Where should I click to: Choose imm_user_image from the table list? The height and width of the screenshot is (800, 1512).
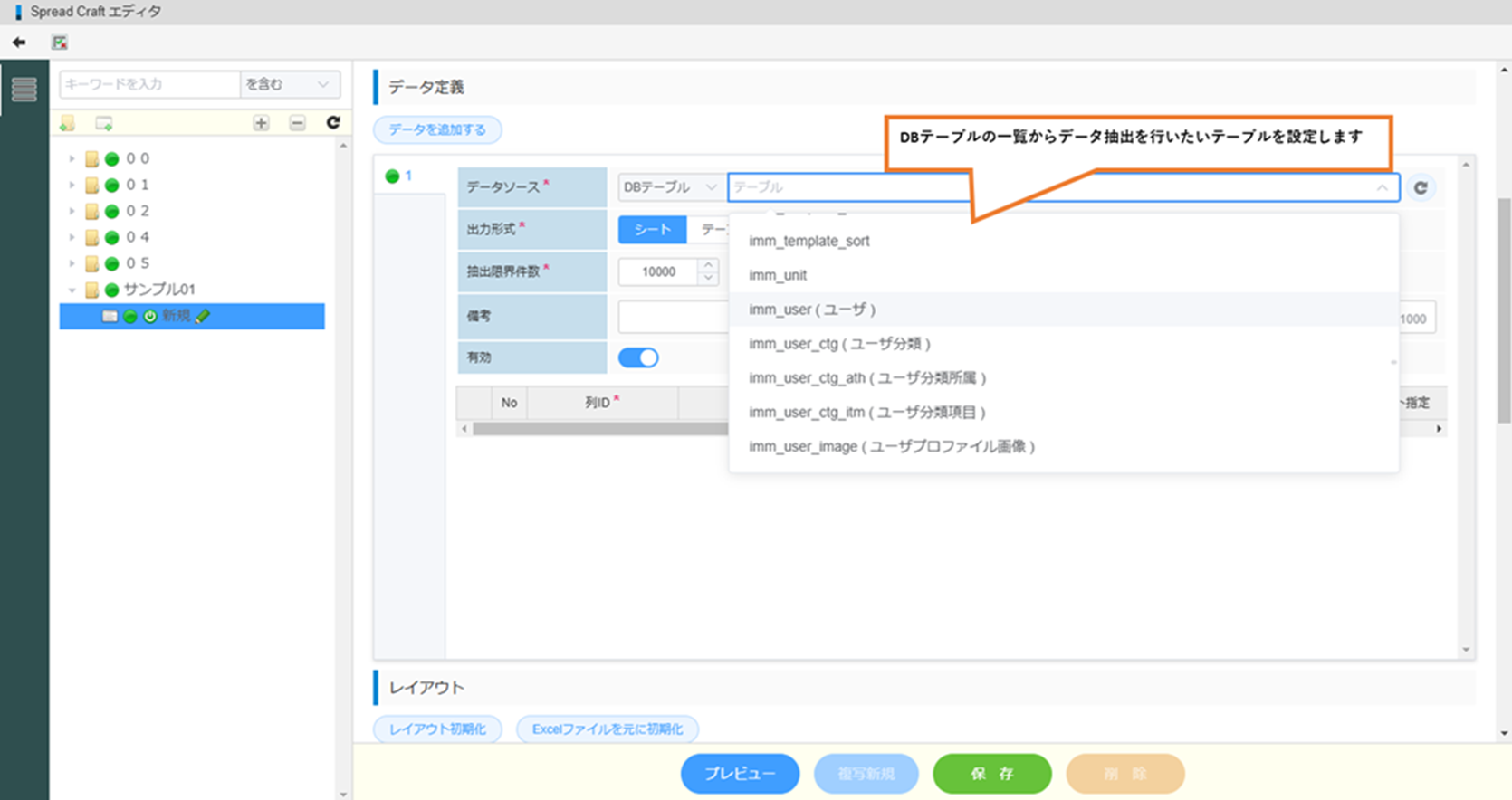click(x=891, y=446)
